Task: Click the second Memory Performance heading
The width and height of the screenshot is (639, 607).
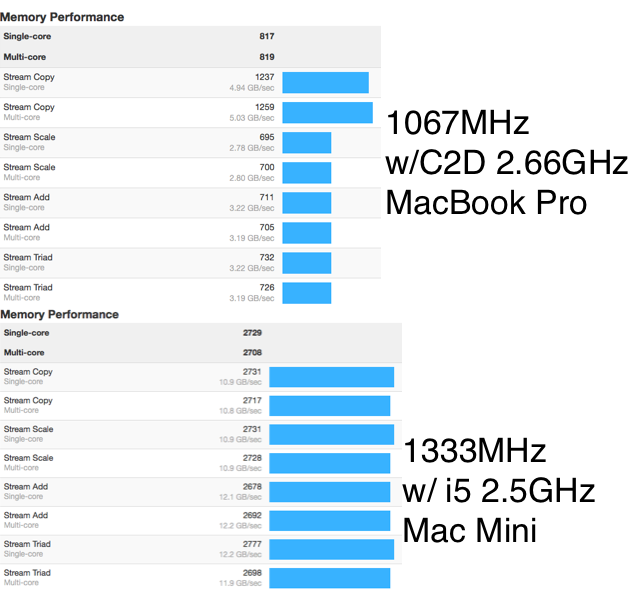Action: coord(59,314)
